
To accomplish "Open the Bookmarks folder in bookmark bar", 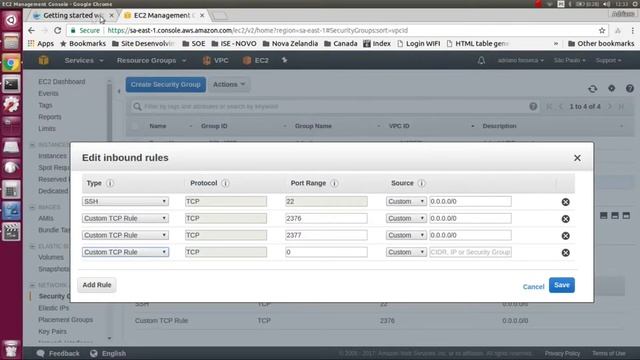I will coord(83,44).
